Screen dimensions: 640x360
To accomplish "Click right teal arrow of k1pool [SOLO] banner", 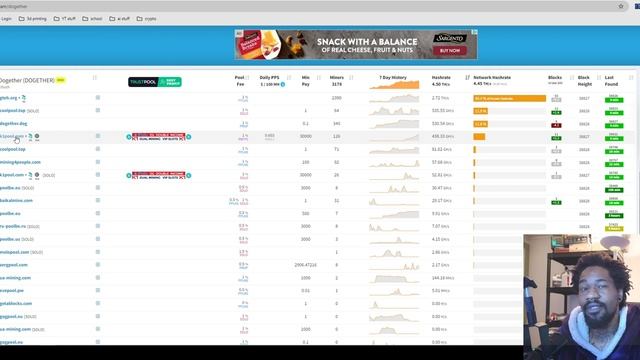I will (189, 176).
